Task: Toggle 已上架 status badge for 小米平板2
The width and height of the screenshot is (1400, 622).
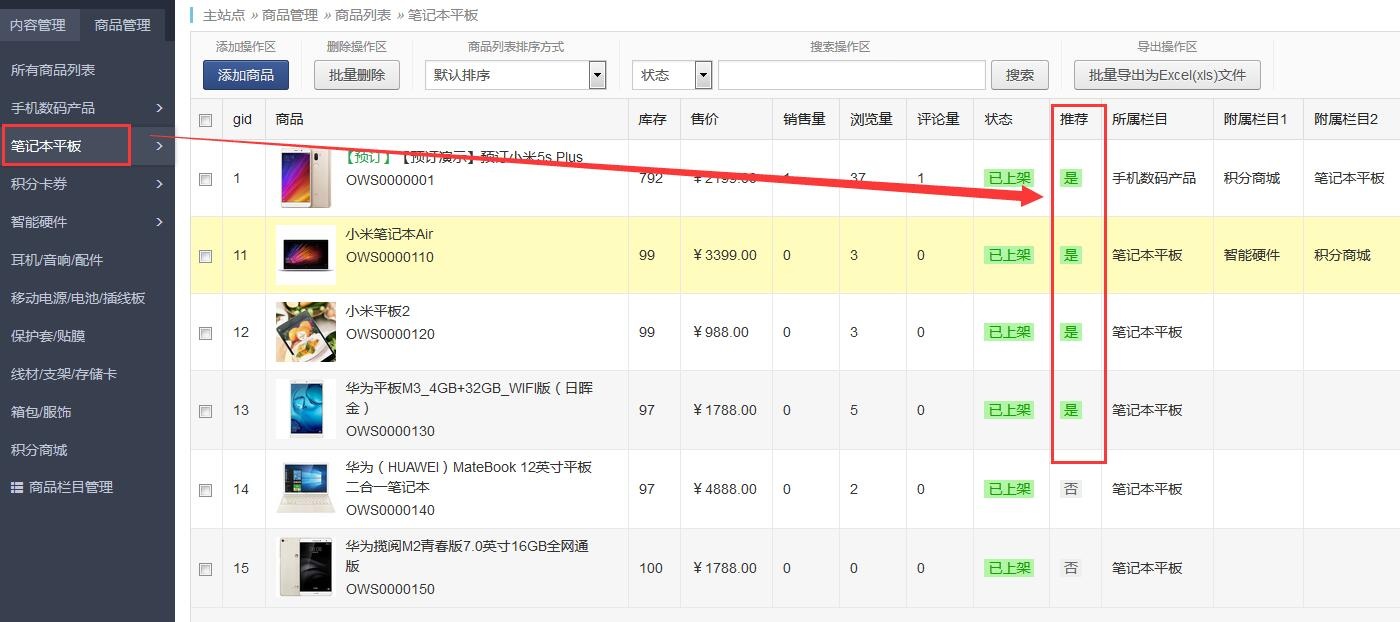Action: coord(1009,332)
